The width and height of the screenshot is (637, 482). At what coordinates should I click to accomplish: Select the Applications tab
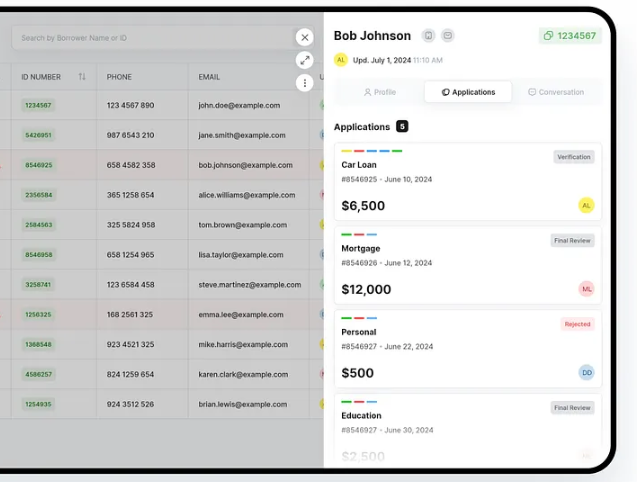(x=468, y=92)
